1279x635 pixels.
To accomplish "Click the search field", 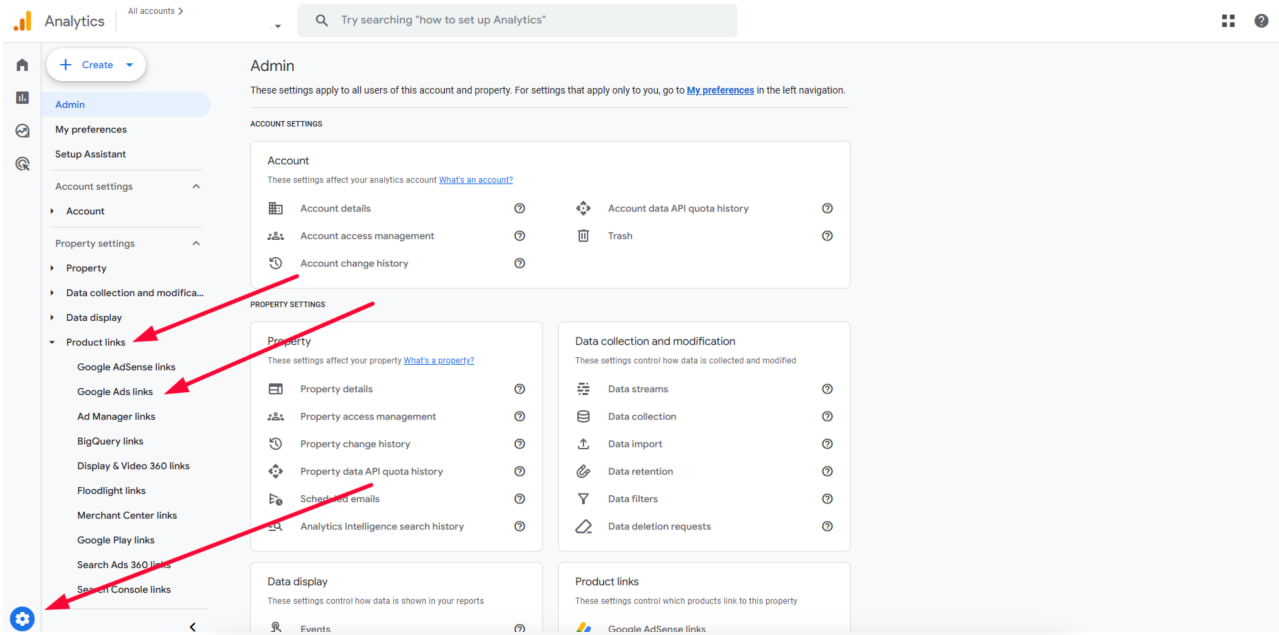I will click(x=518, y=21).
